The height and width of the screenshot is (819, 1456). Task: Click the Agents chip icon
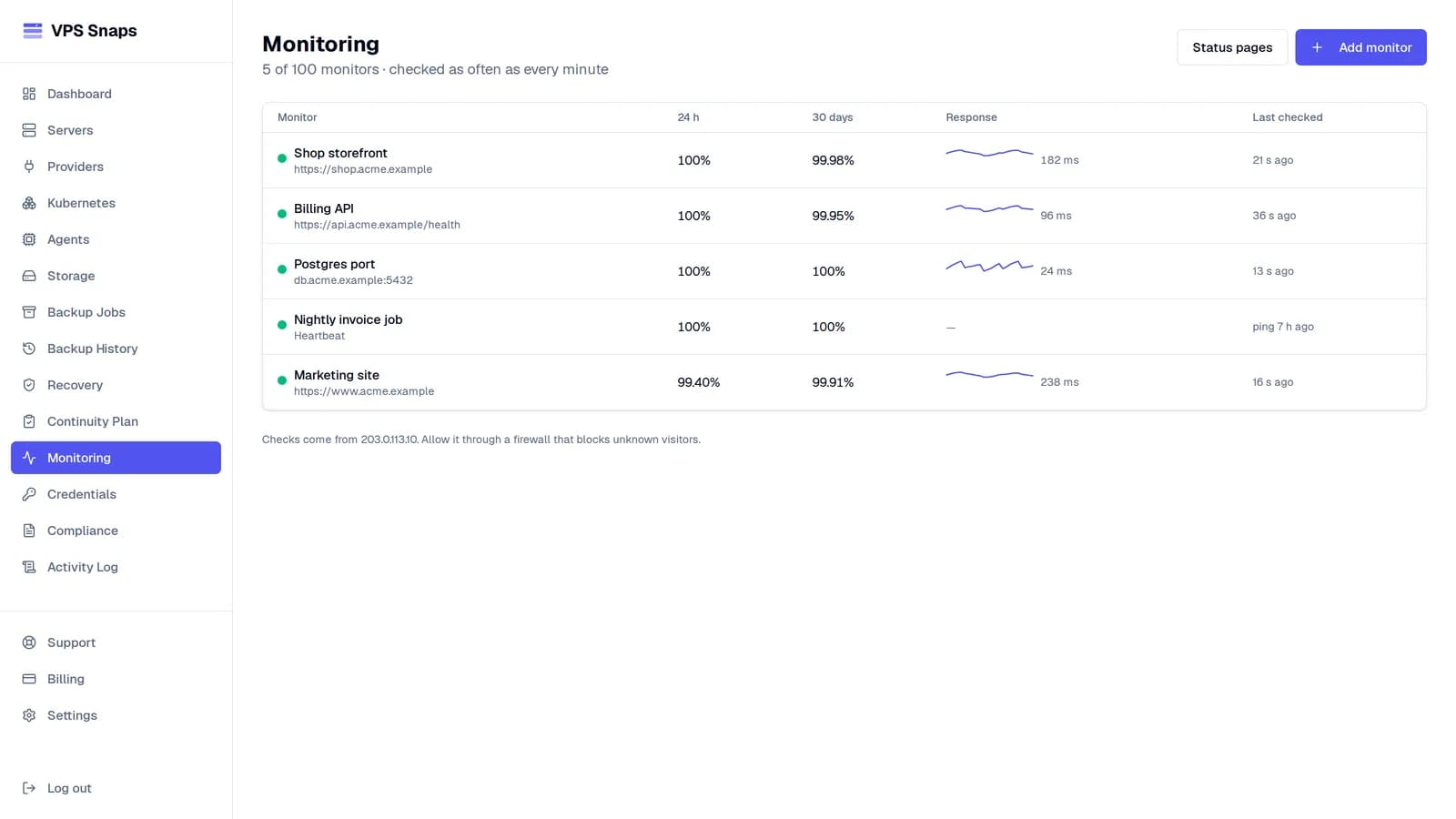29,239
